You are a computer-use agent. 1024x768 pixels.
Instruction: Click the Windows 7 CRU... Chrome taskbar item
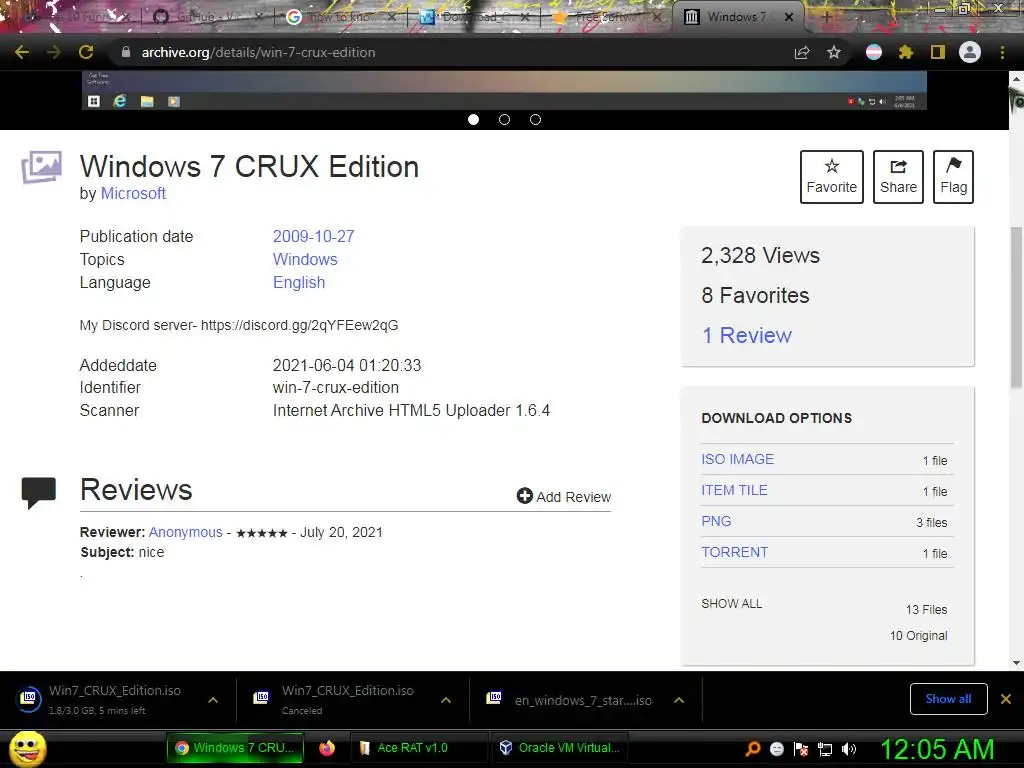(235, 748)
